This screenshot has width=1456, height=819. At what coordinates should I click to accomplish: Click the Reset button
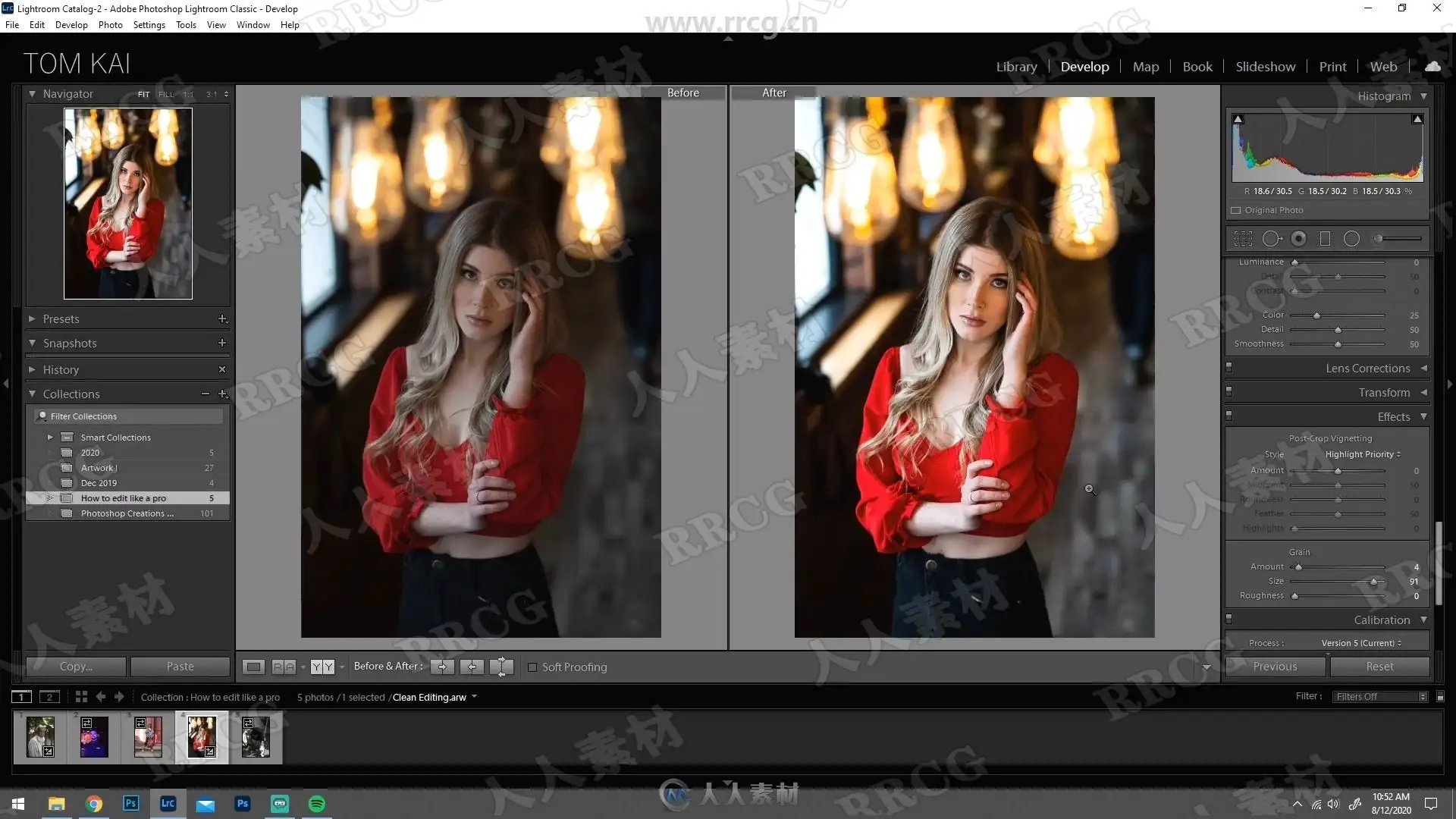pos(1379,667)
